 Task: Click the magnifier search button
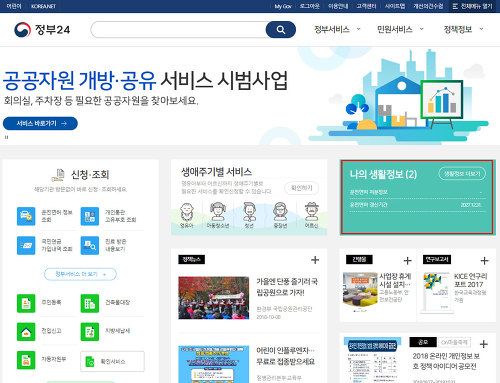point(281,30)
